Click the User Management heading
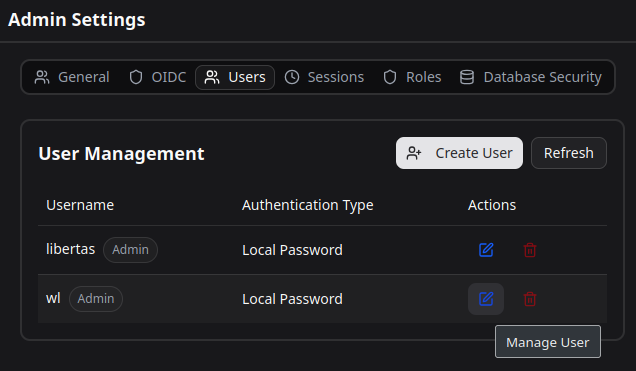636x371 pixels. click(121, 154)
